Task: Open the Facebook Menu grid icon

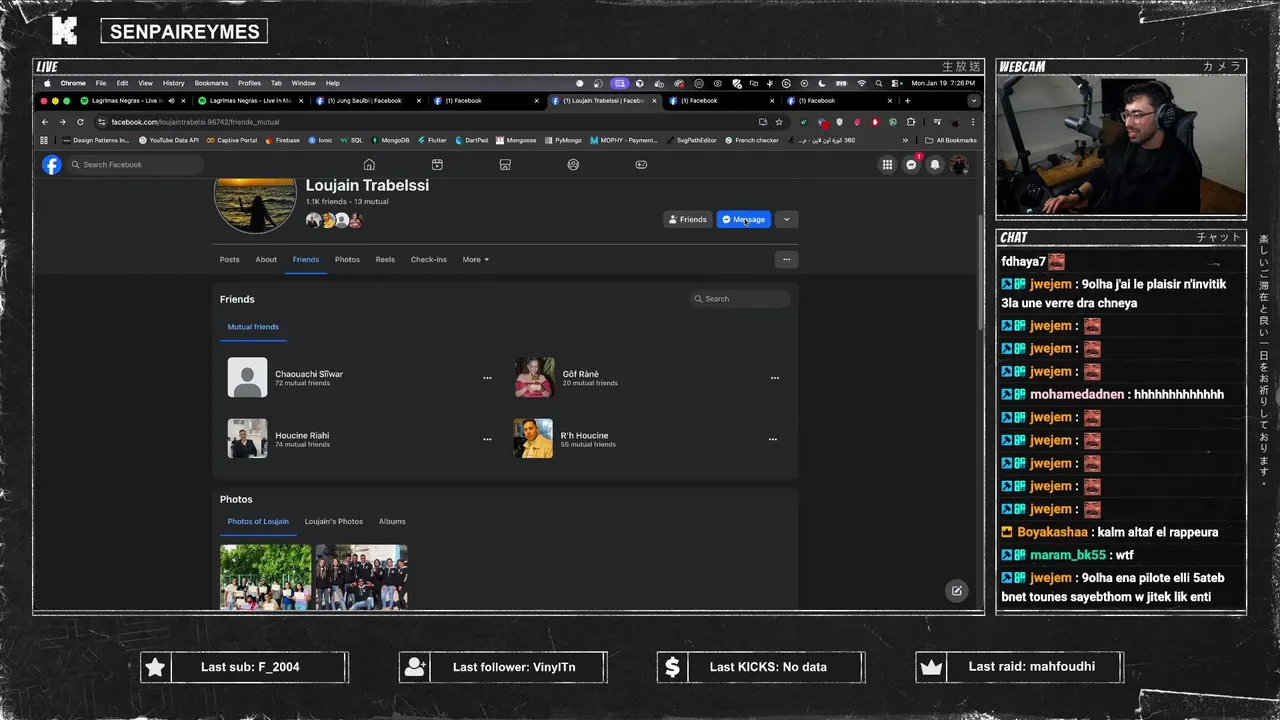Action: (887, 165)
